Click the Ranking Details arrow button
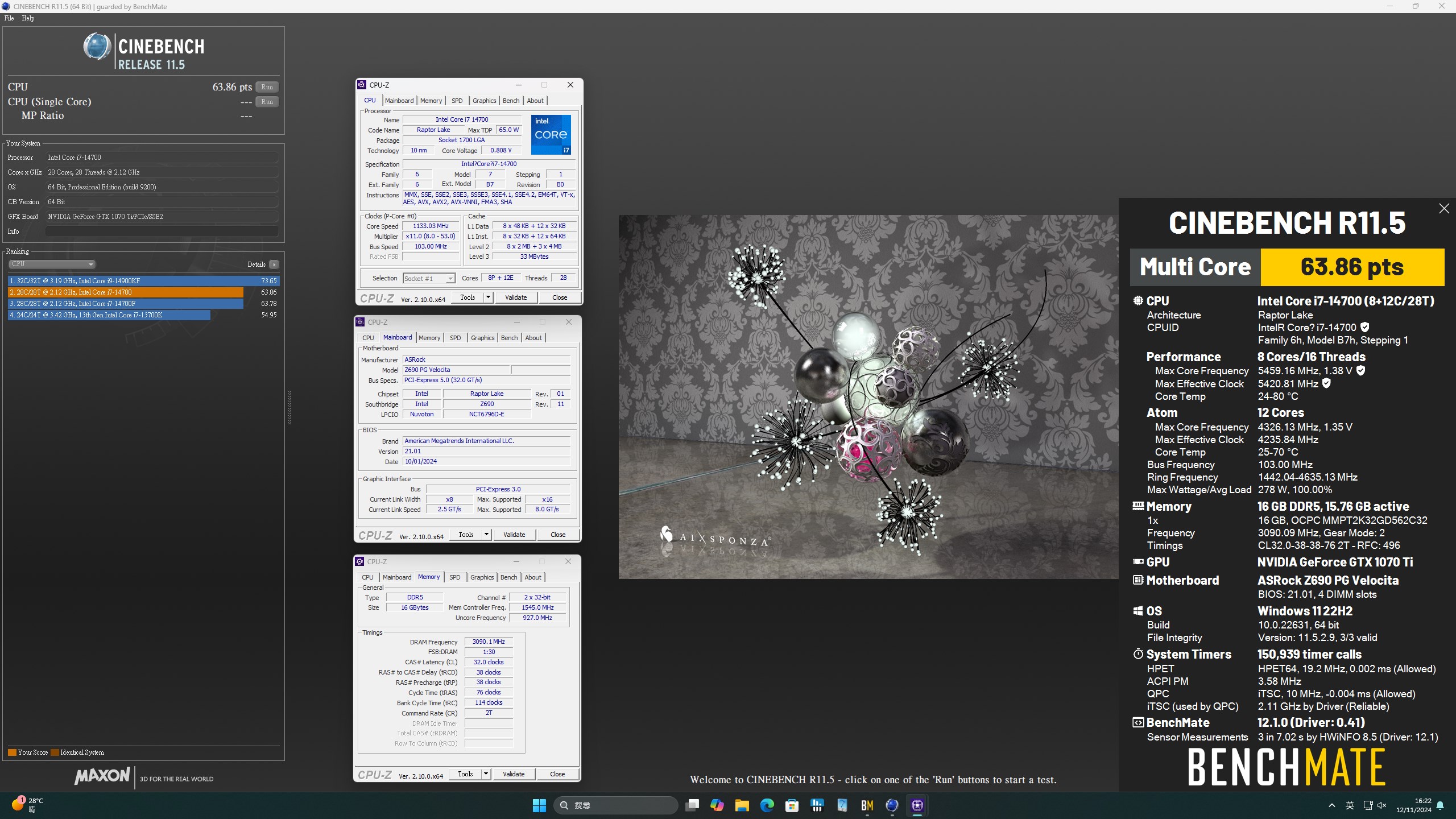The image size is (1456, 819). (x=274, y=264)
